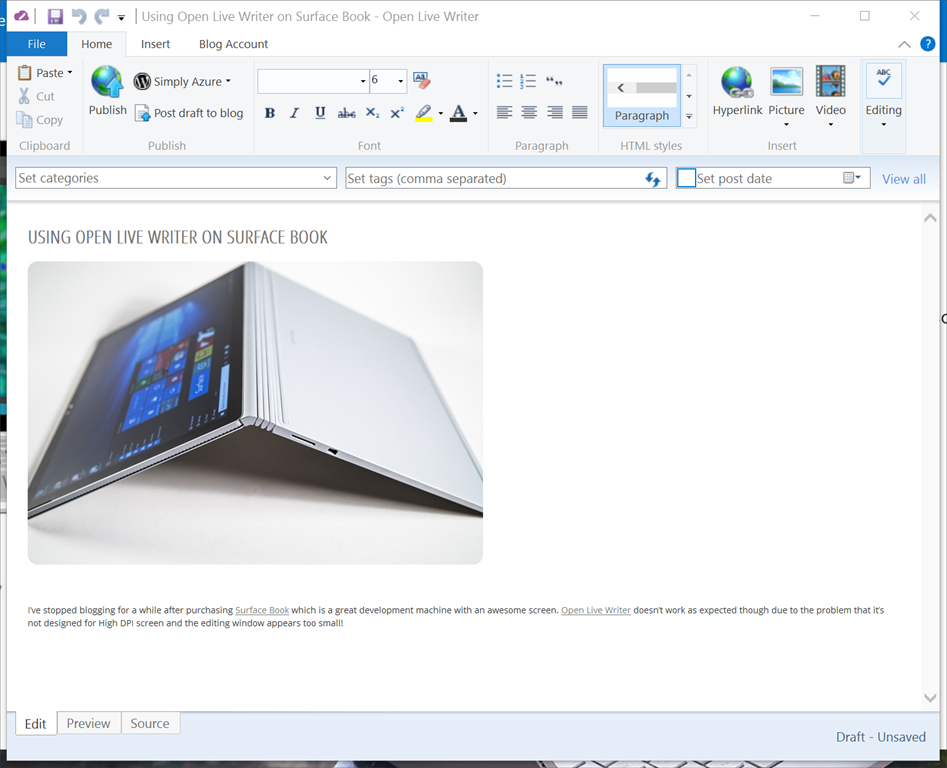The height and width of the screenshot is (768, 947).
Task: Align text right
Action: [x=554, y=112]
